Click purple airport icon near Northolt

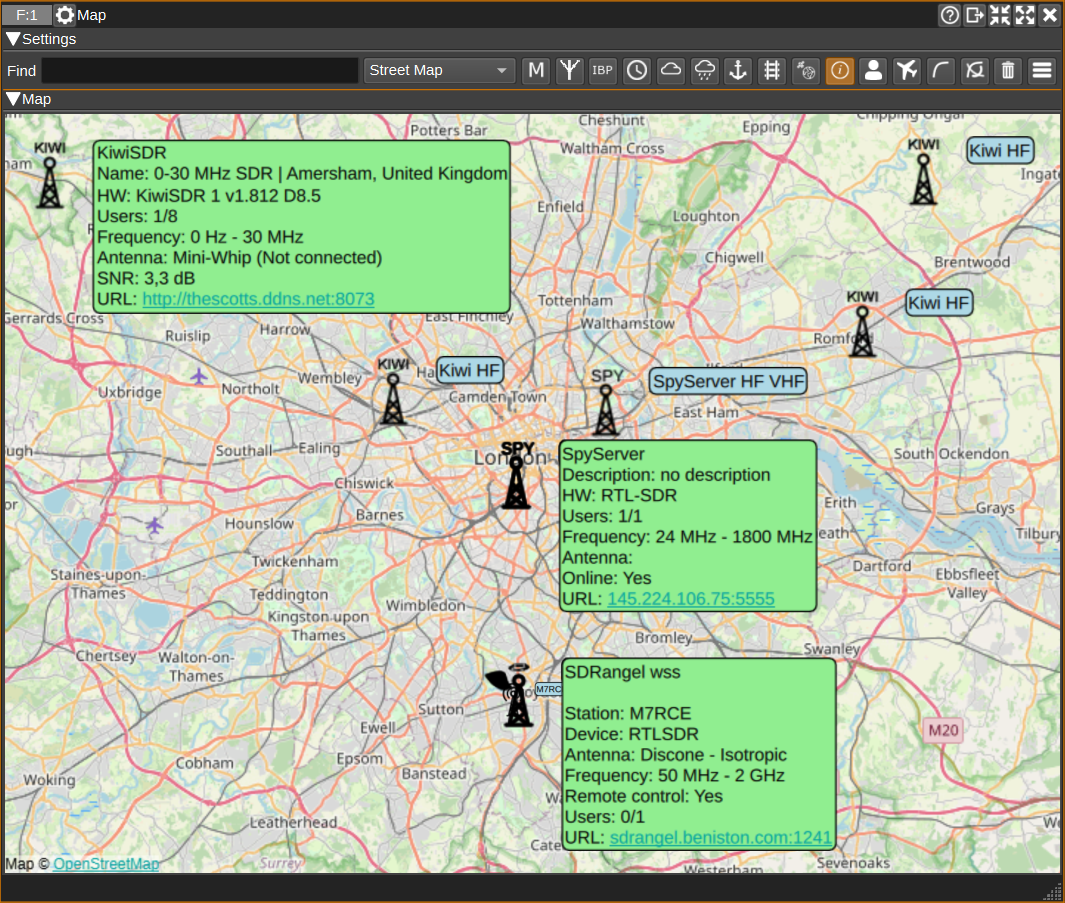pyautogui.click(x=198, y=376)
